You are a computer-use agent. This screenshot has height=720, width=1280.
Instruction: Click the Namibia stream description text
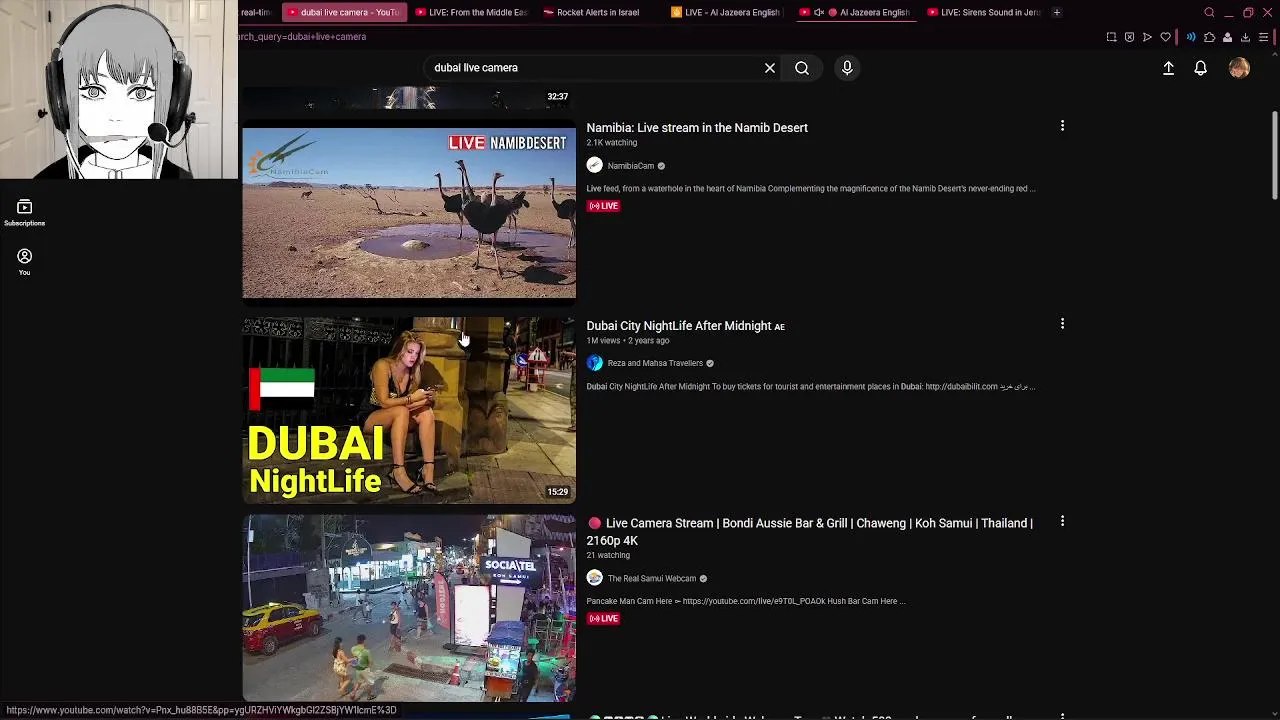pos(811,188)
